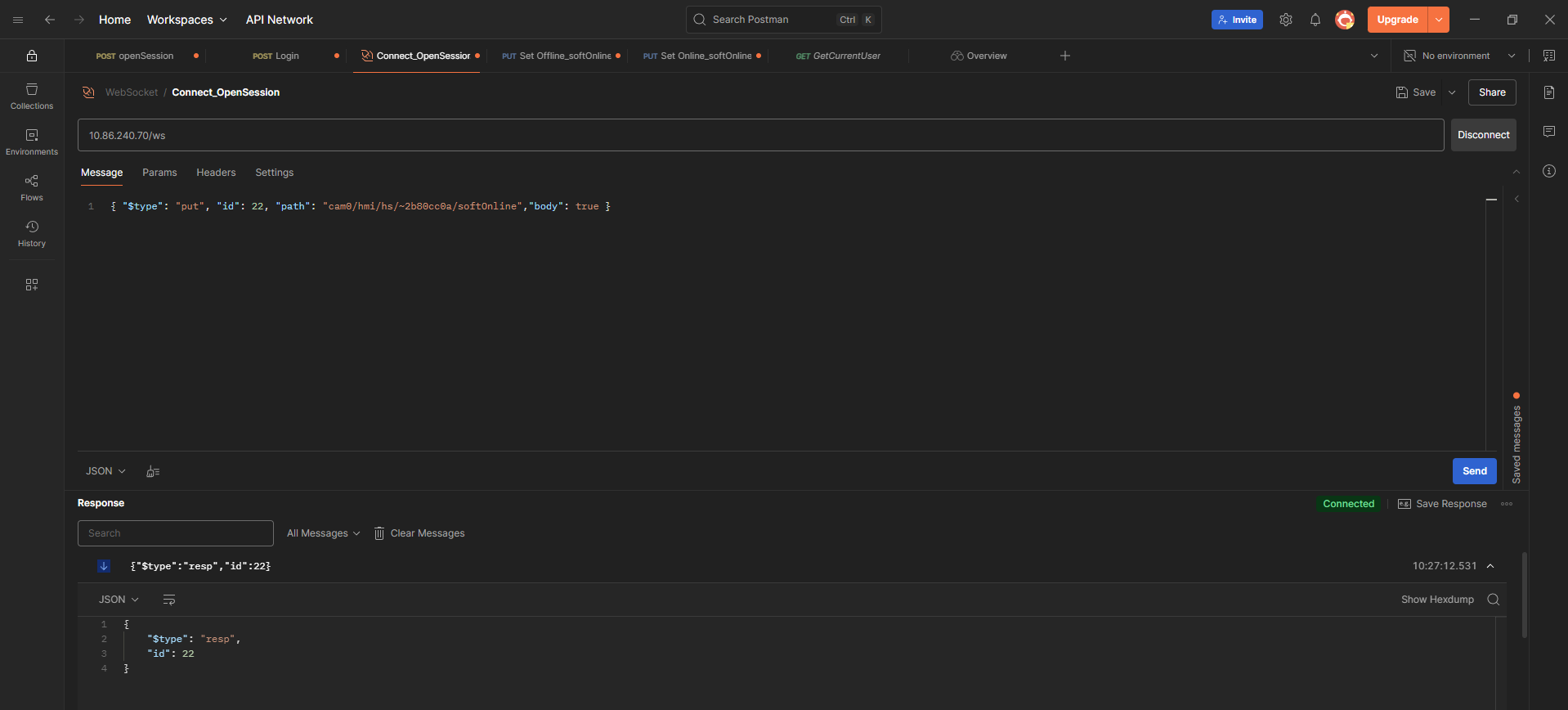Viewport: 1568px width, 710px height.
Task: Go to Home
Action: (x=114, y=20)
